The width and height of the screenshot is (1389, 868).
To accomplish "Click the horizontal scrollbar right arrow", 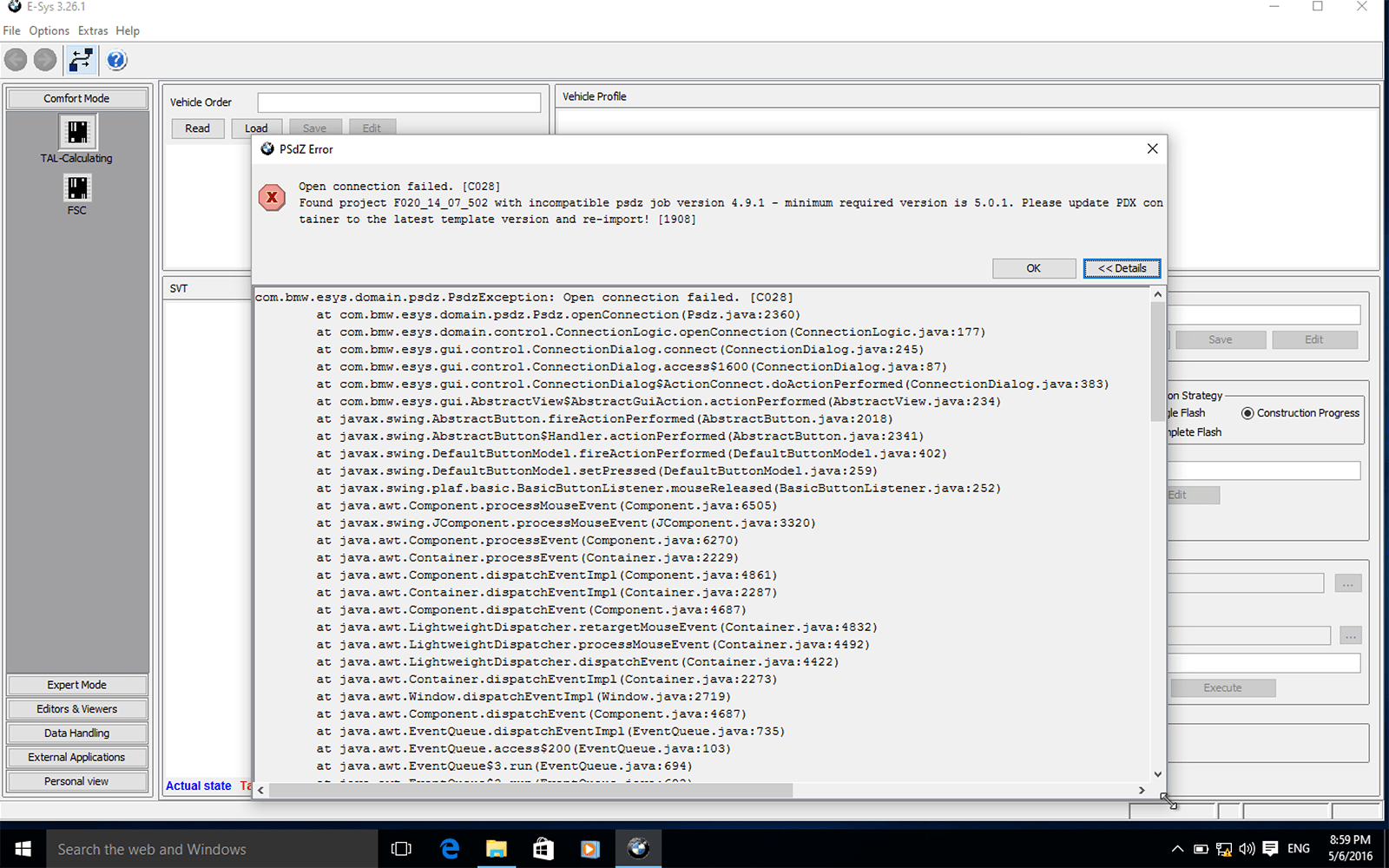I will 1142,790.
